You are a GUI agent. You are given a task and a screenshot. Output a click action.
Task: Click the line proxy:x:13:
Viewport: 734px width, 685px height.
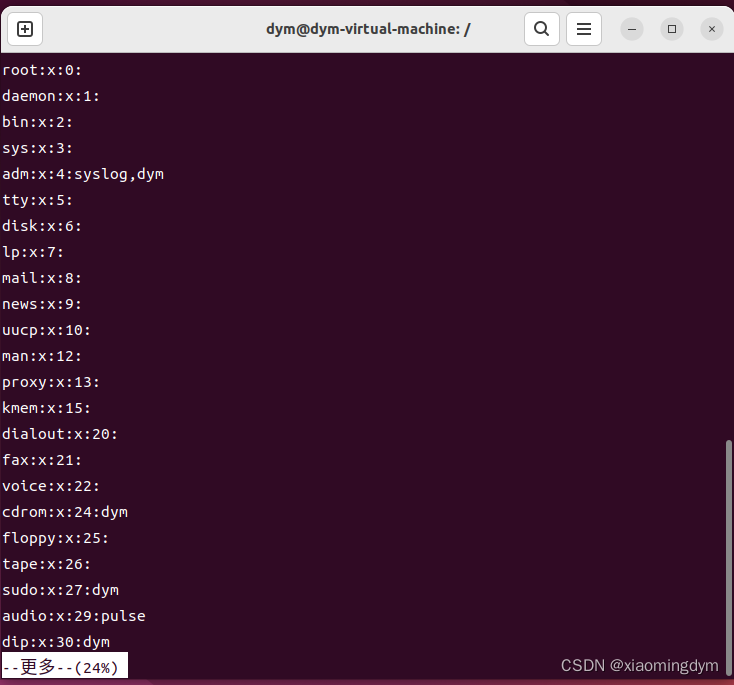coord(51,382)
